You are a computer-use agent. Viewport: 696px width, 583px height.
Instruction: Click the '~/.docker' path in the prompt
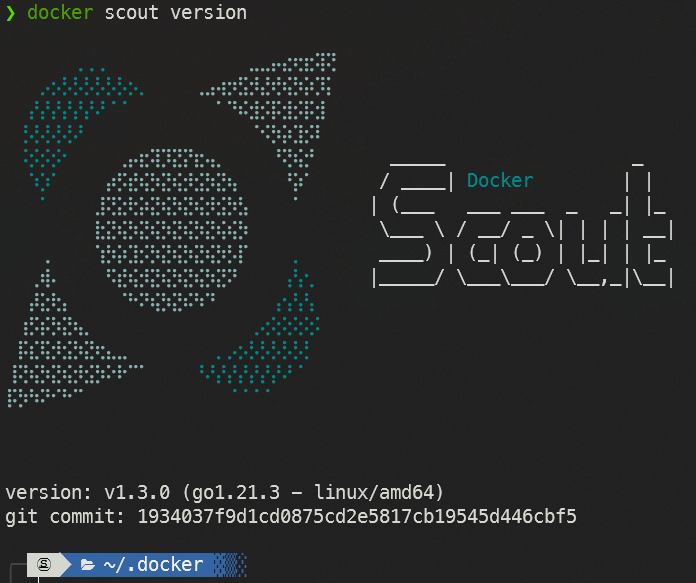tap(153, 564)
